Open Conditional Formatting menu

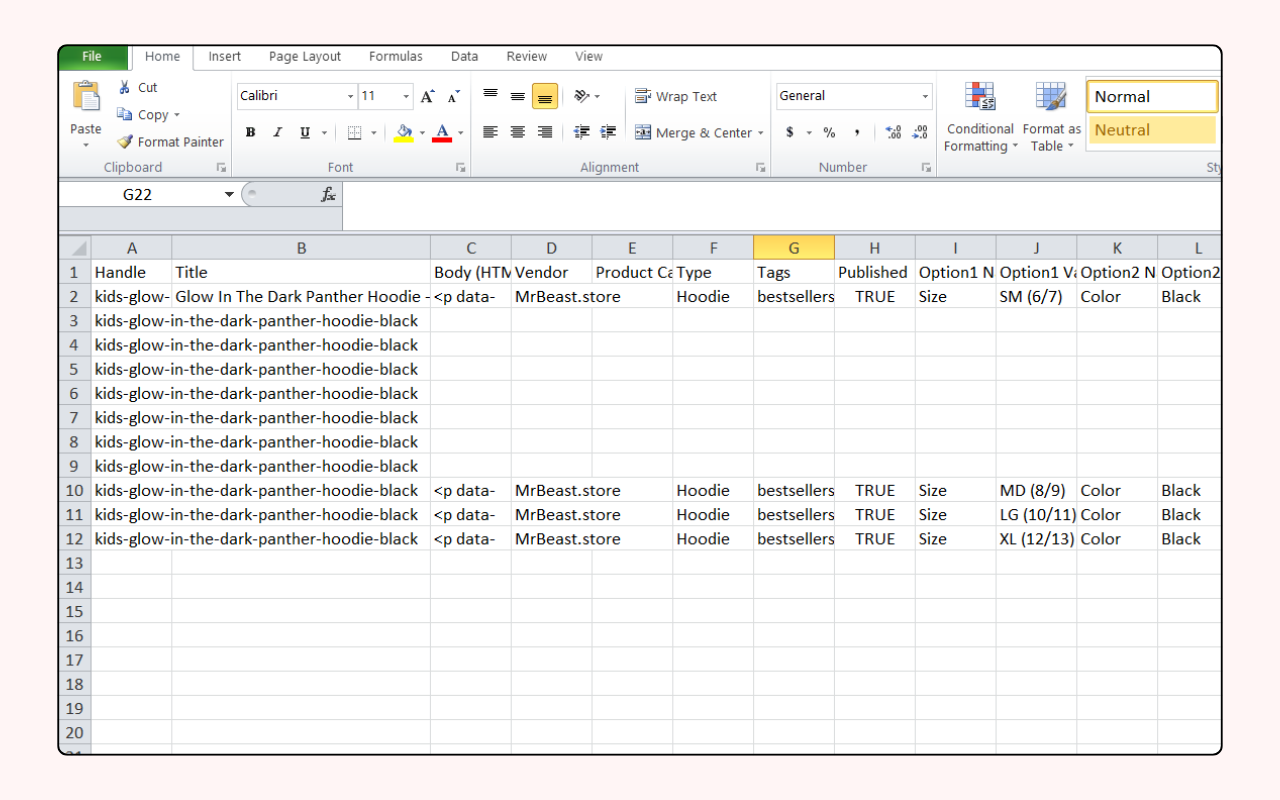(x=980, y=116)
